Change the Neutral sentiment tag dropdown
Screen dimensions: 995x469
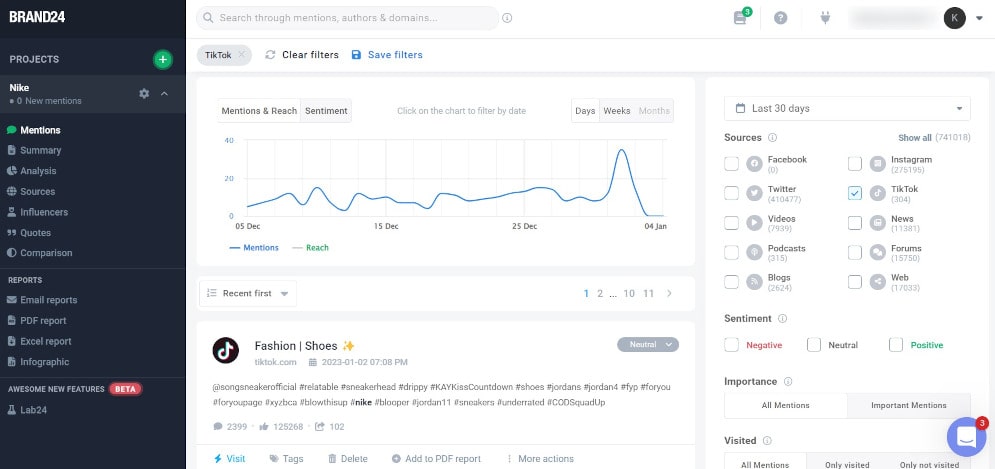tap(648, 345)
